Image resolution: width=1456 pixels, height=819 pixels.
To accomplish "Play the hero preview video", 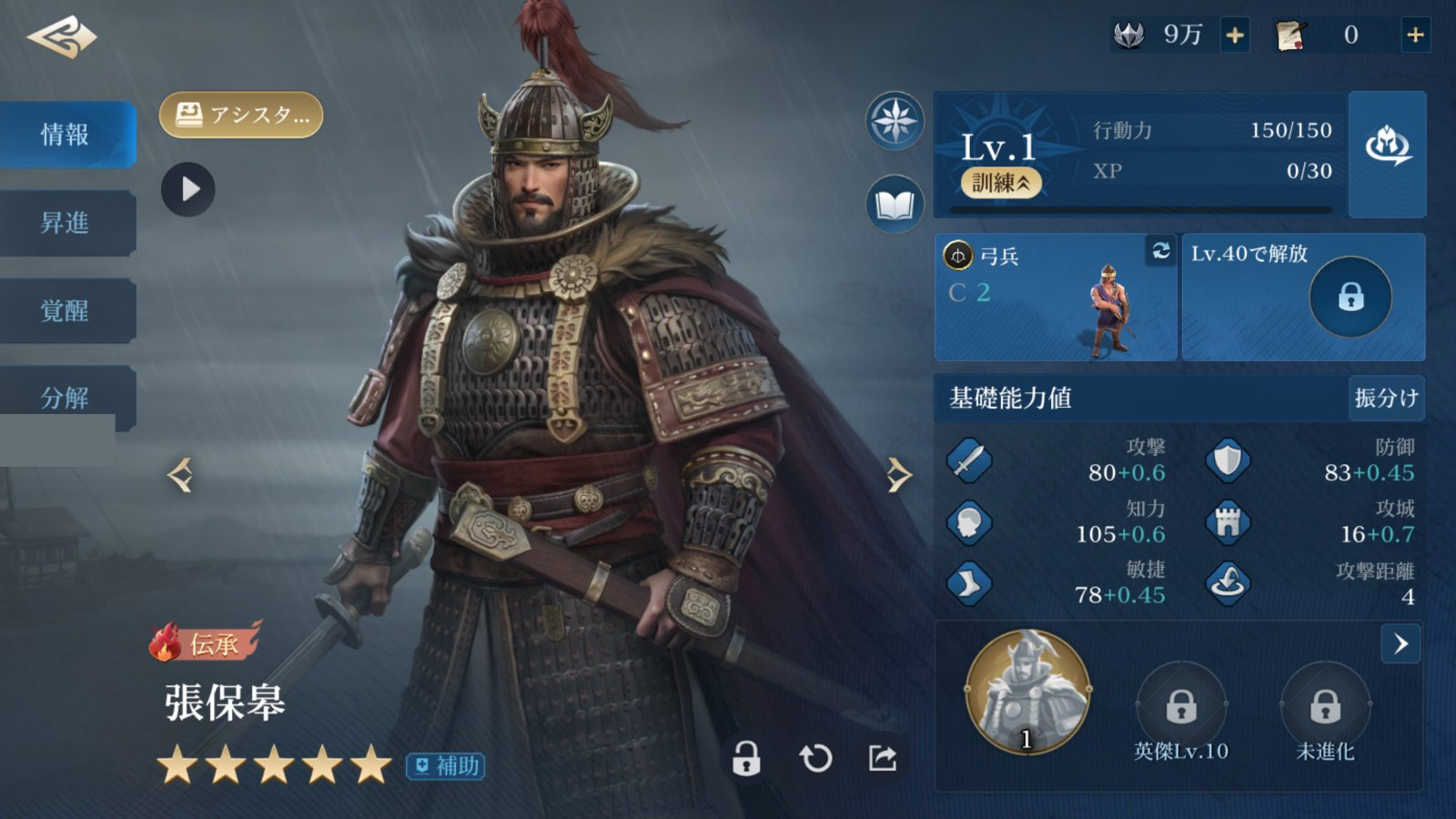I will (x=188, y=189).
